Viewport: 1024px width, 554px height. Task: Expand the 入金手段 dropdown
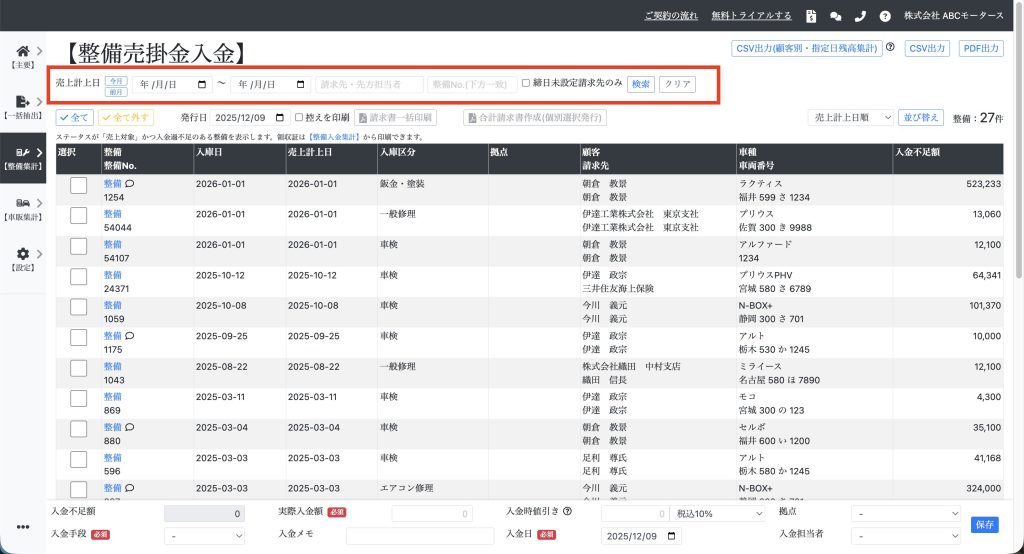pos(205,536)
